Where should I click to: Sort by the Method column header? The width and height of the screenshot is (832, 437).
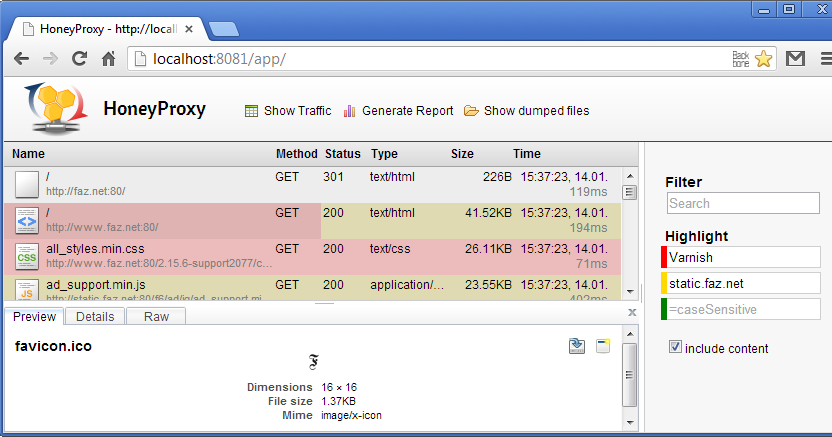[297, 154]
